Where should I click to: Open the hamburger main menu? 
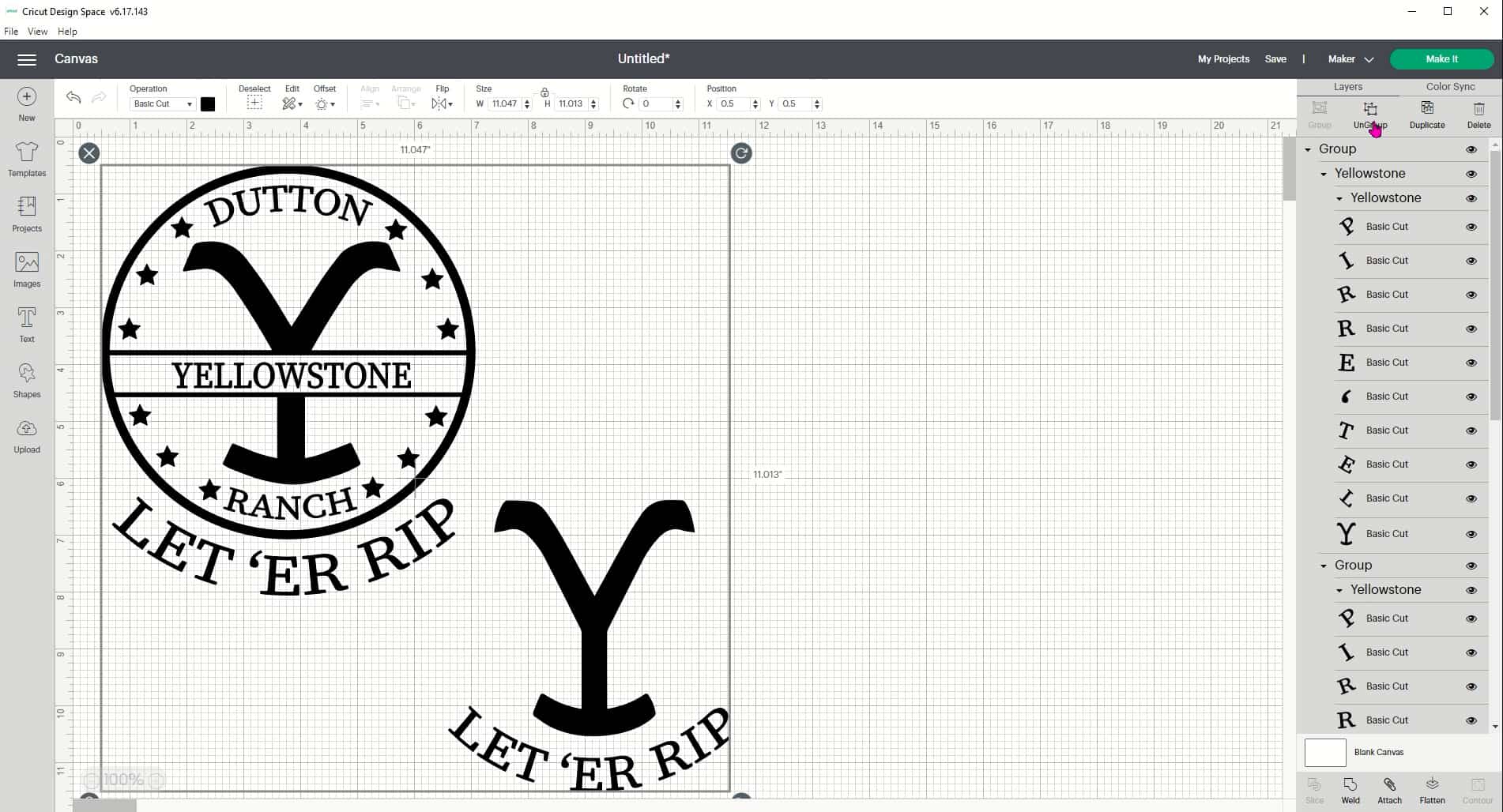27,59
